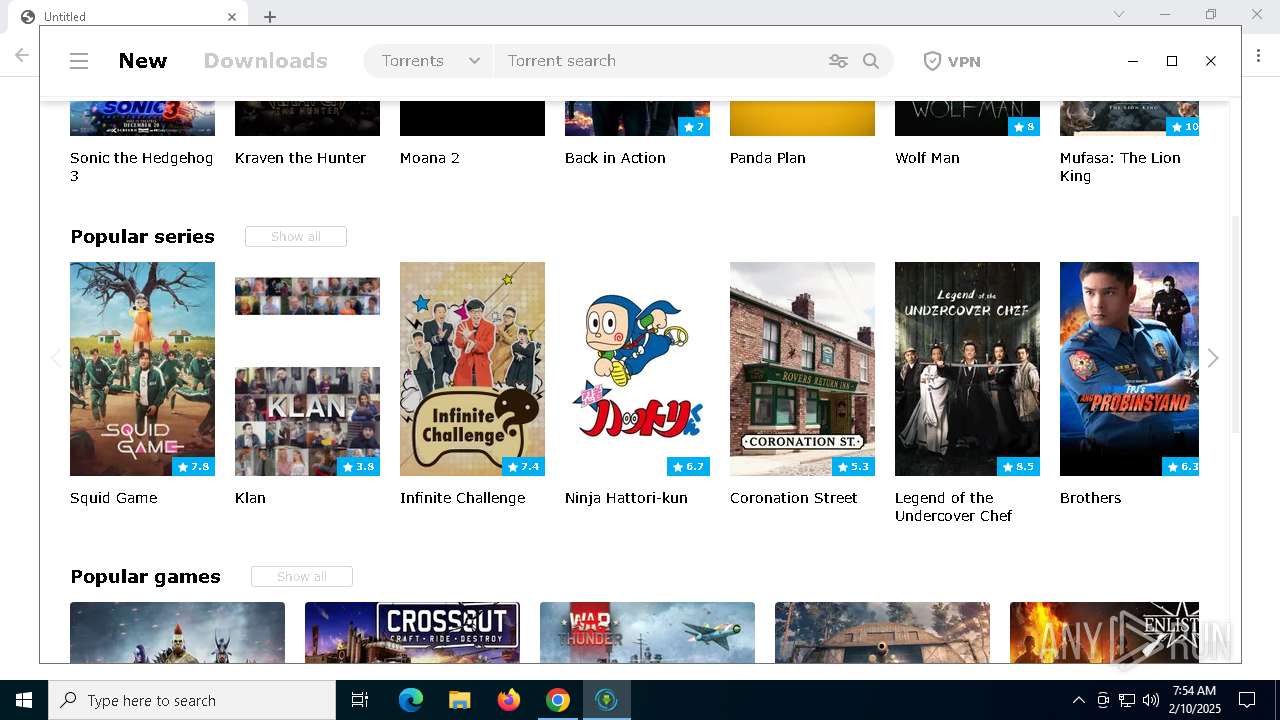
Task: Click Moana 2 title
Action: pos(429,158)
